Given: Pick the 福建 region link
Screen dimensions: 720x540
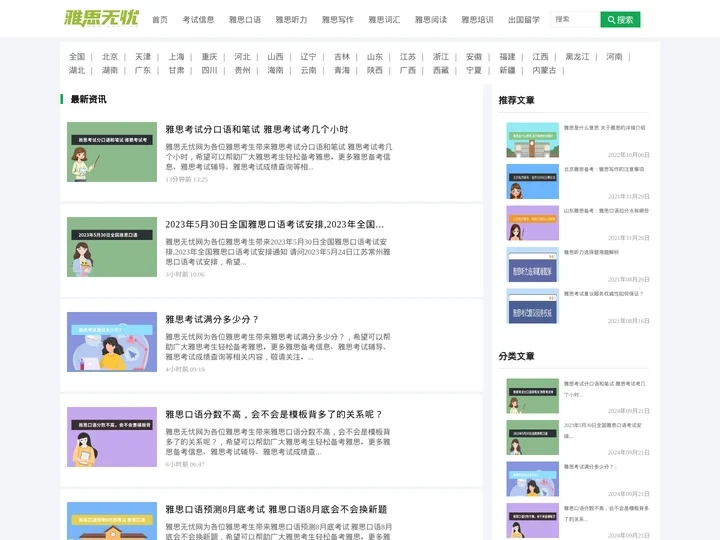Looking at the screenshot, I should point(507,56).
